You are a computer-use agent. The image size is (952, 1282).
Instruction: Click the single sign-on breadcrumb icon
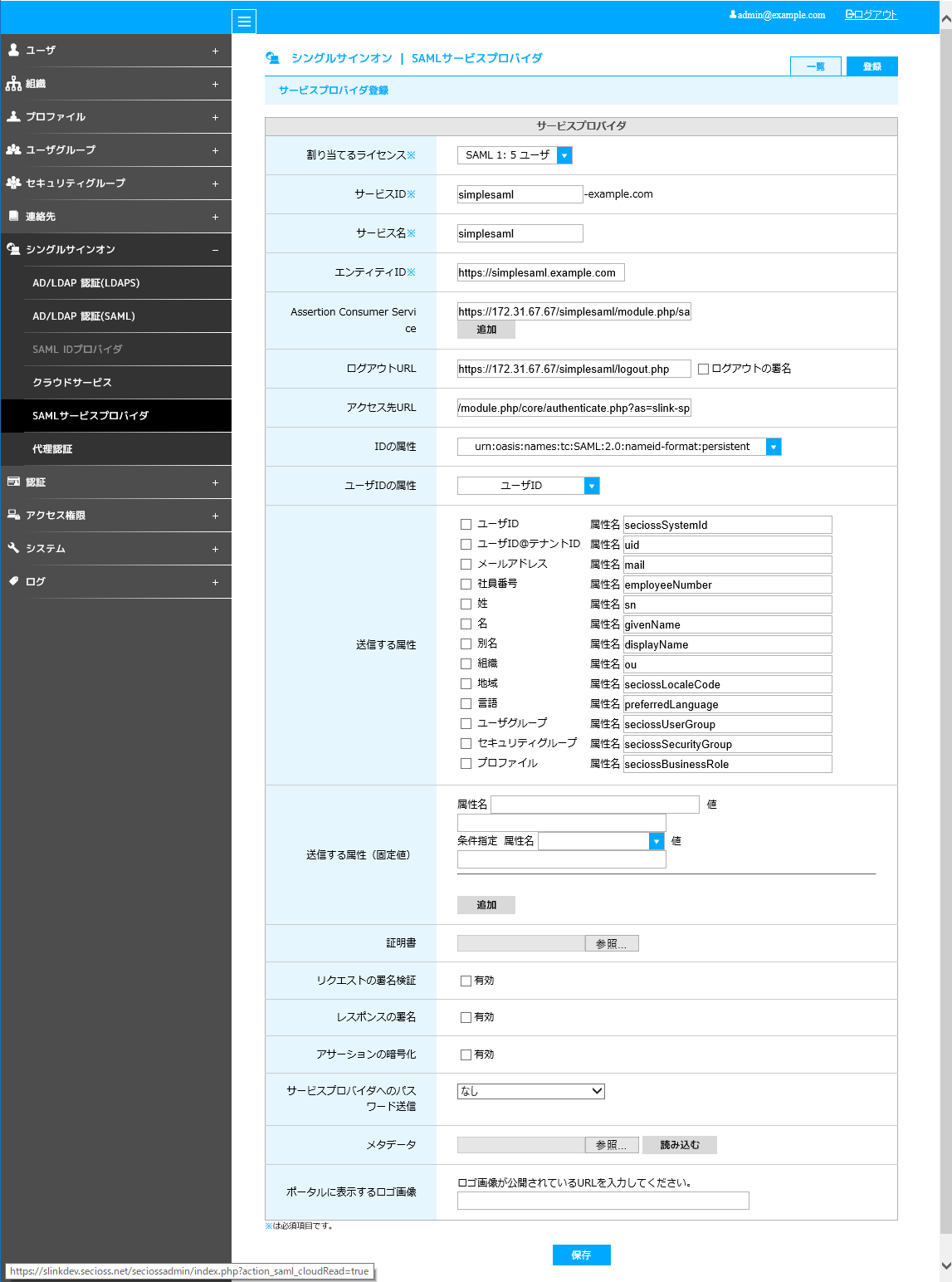point(272,58)
